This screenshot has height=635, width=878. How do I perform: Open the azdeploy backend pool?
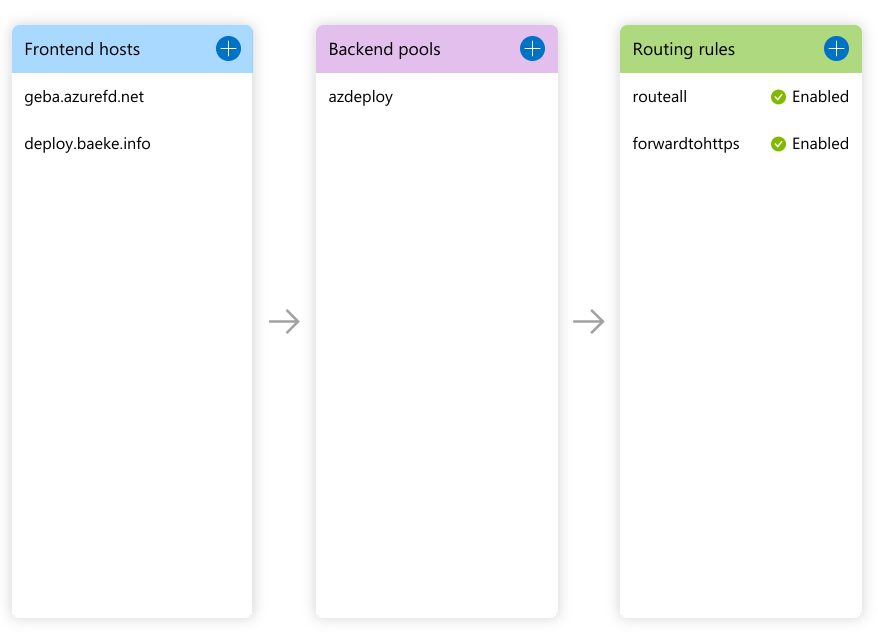pos(360,97)
